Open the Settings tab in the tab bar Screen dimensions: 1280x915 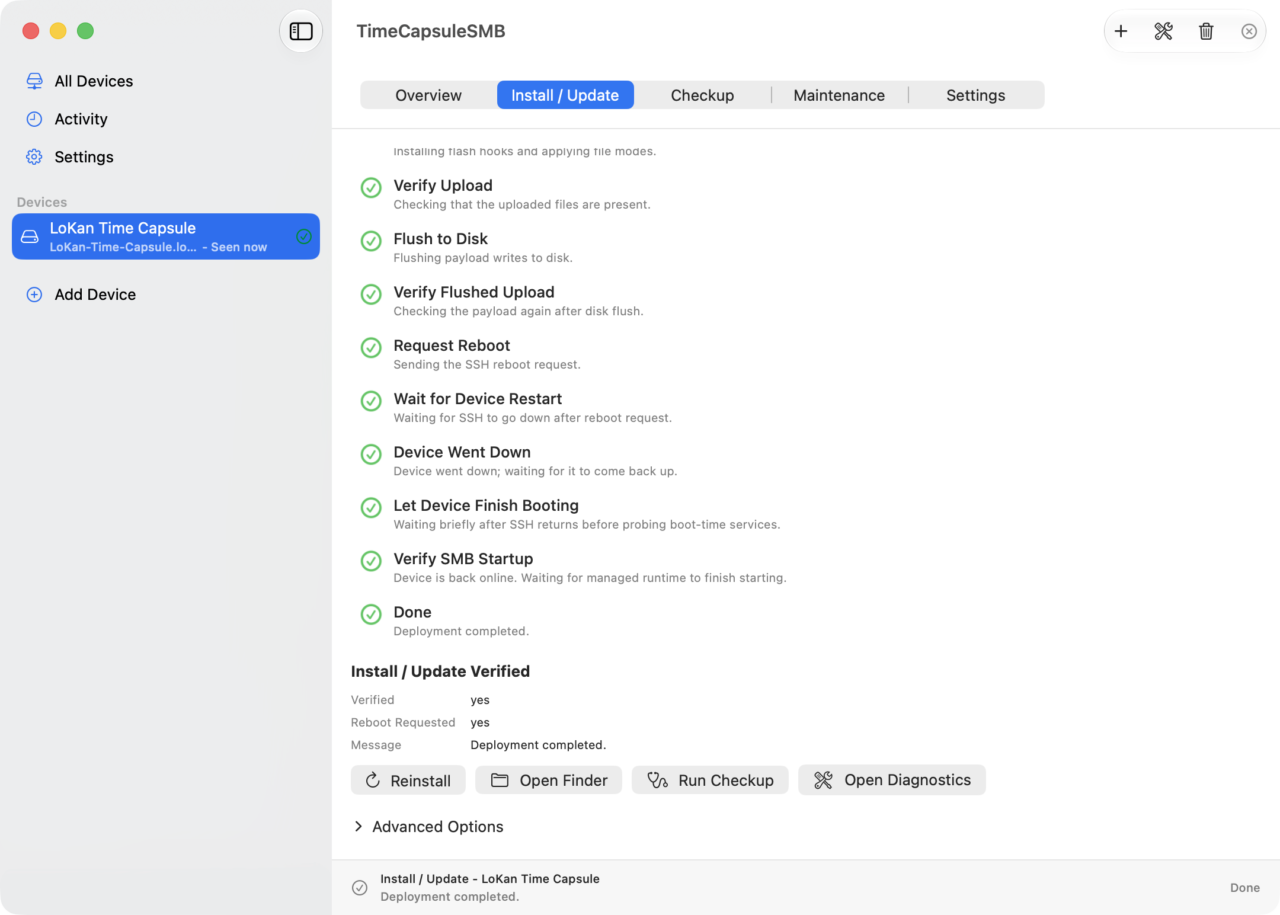pyautogui.click(x=975, y=95)
